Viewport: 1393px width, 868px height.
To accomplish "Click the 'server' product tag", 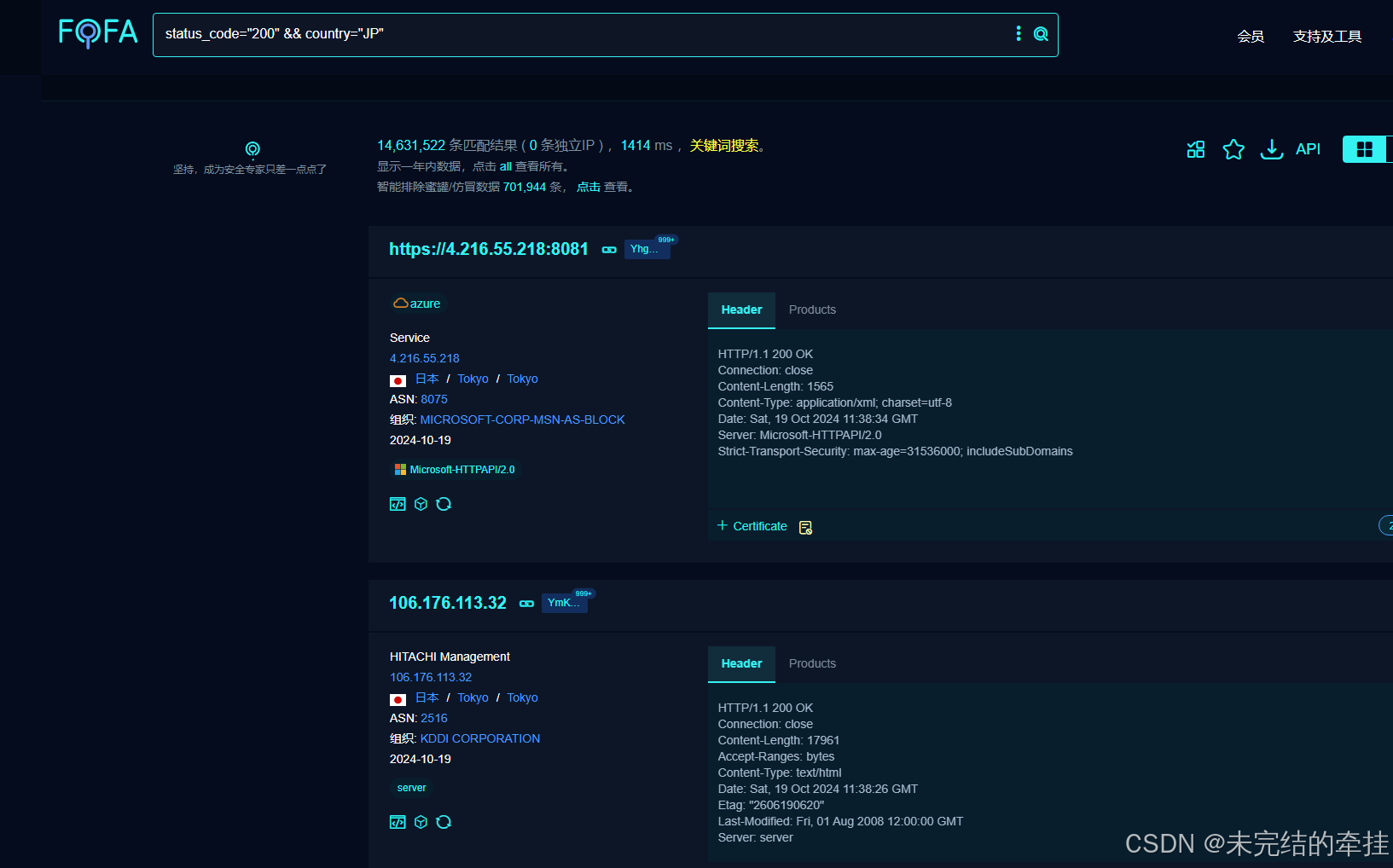I will pyautogui.click(x=411, y=788).
